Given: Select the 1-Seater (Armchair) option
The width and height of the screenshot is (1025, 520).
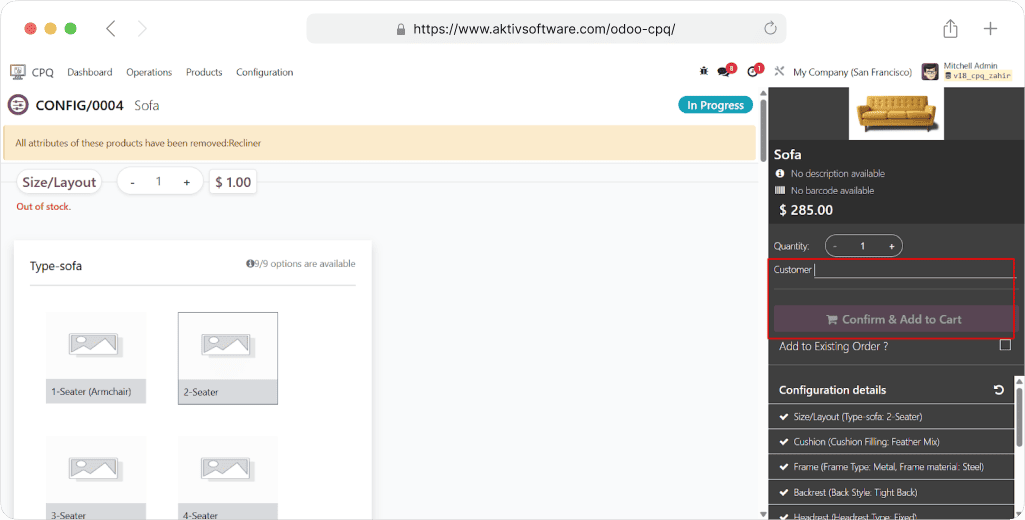Looking at the screenshot, I should pyautogui.click(x=96, y=357).
